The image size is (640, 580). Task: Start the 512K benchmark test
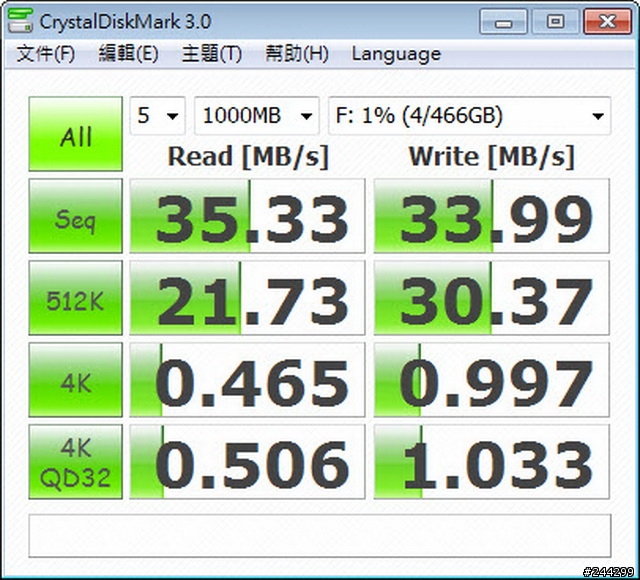(x=76, y=298)
